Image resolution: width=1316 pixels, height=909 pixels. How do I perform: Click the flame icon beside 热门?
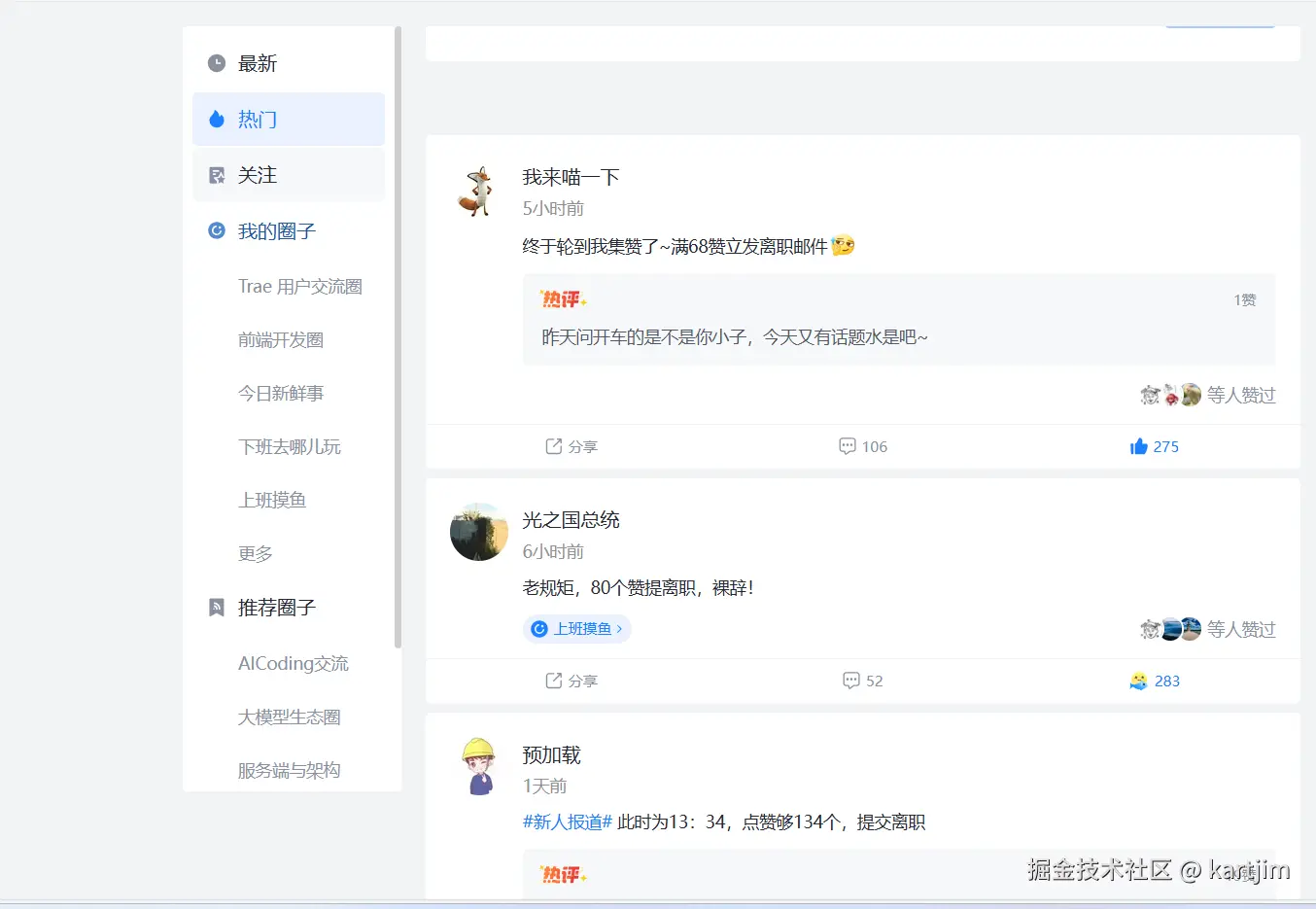[215, 119]
